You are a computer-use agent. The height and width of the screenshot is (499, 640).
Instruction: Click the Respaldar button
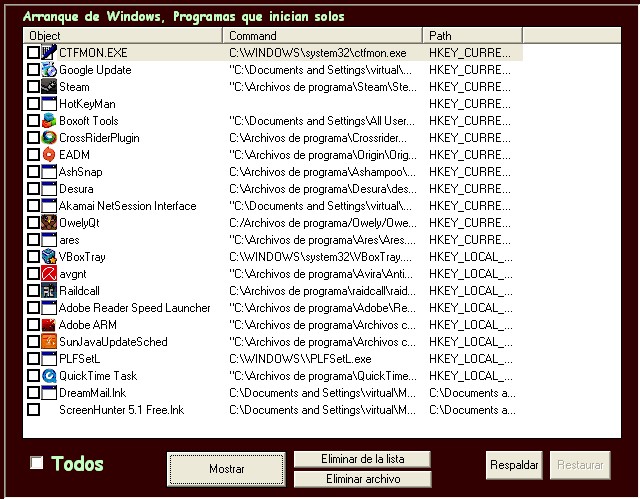point(514,465)
